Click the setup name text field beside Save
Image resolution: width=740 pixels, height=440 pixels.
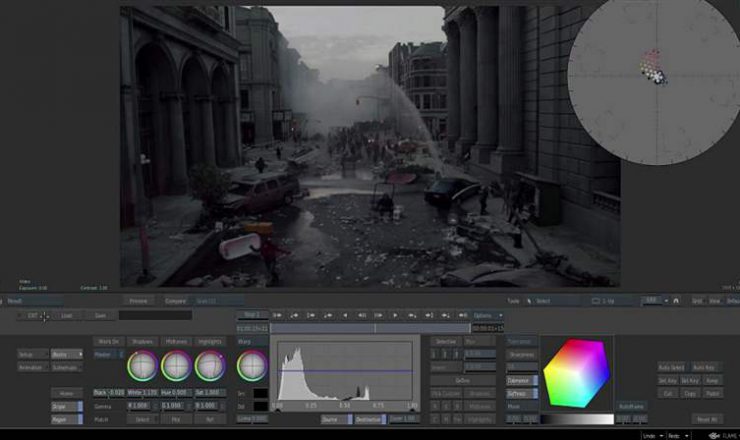[x=155, y=315]
